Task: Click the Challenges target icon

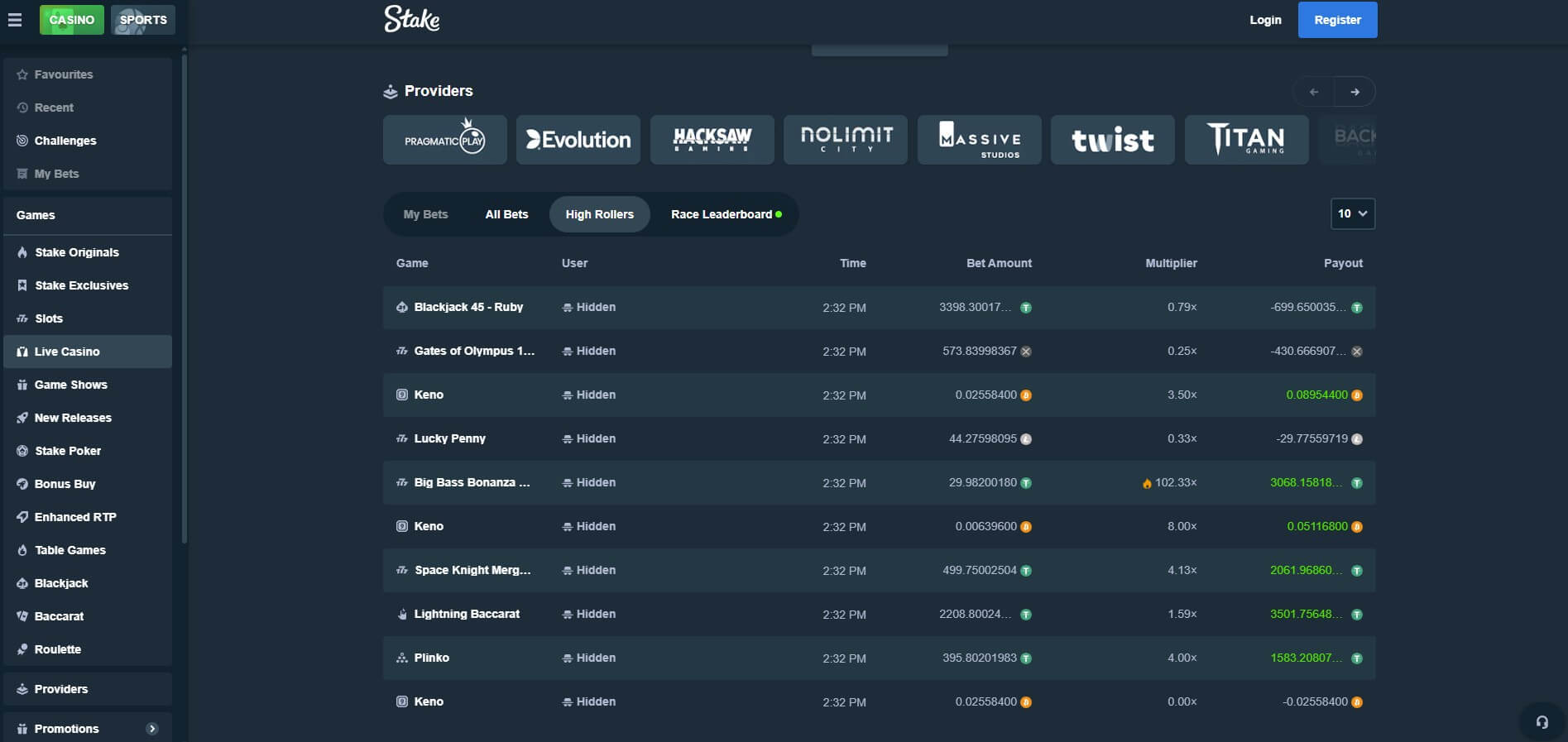Action: coord(22,141)
